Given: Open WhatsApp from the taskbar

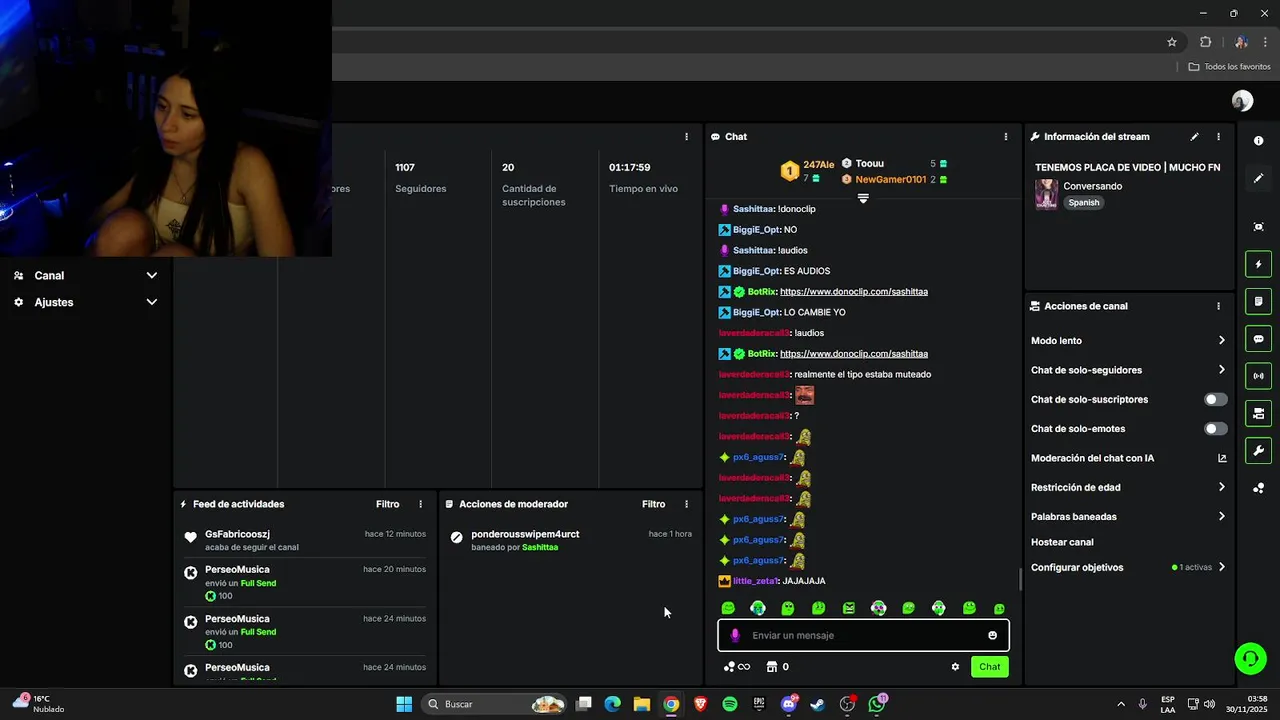Looking at the screenshot, I should (x=877, y=704).
